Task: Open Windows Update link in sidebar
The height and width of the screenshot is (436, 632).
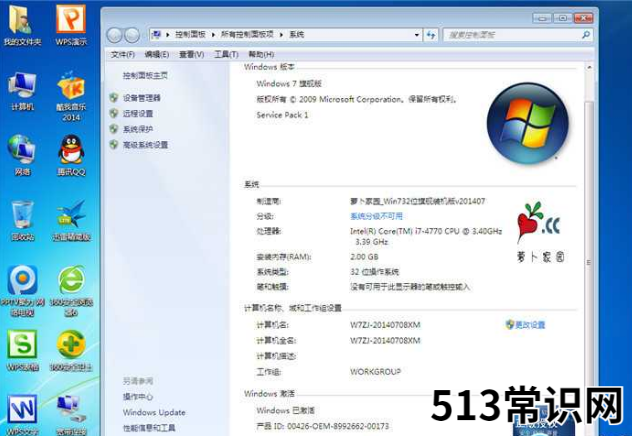Action: point(154,412)
